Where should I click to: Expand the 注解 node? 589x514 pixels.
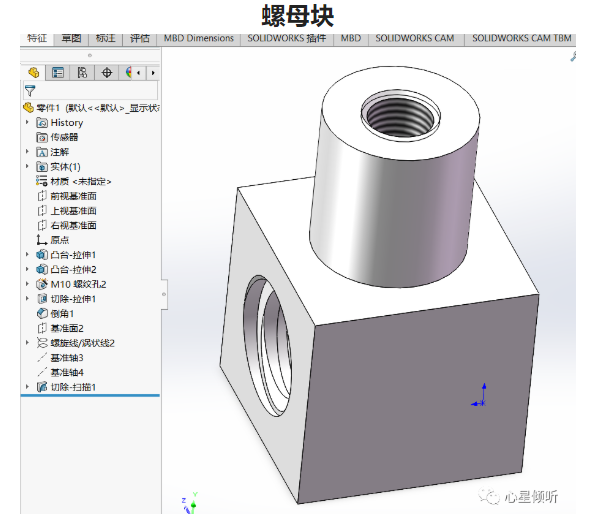[27, 152]
